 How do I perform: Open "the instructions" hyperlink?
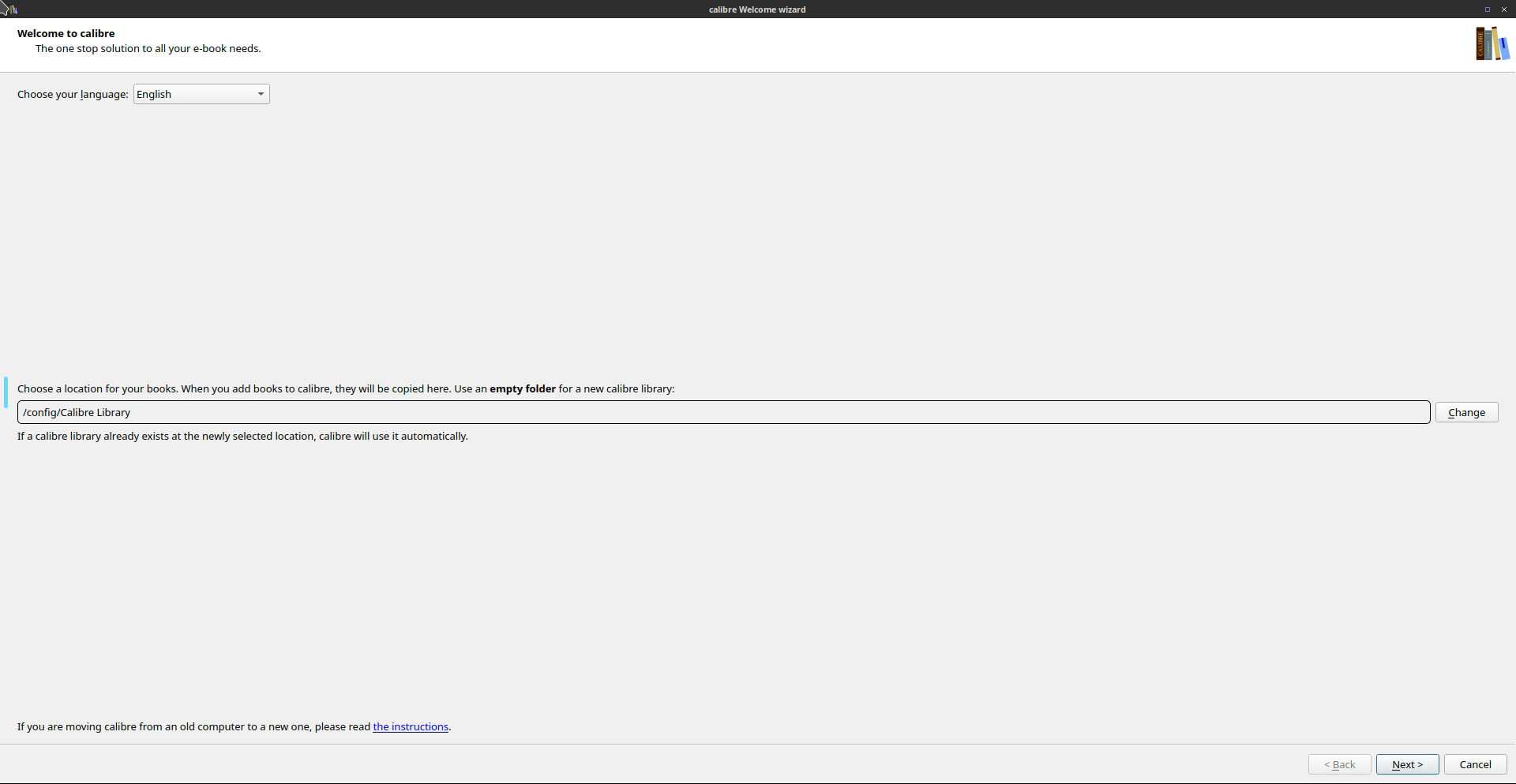coord(410,726)
